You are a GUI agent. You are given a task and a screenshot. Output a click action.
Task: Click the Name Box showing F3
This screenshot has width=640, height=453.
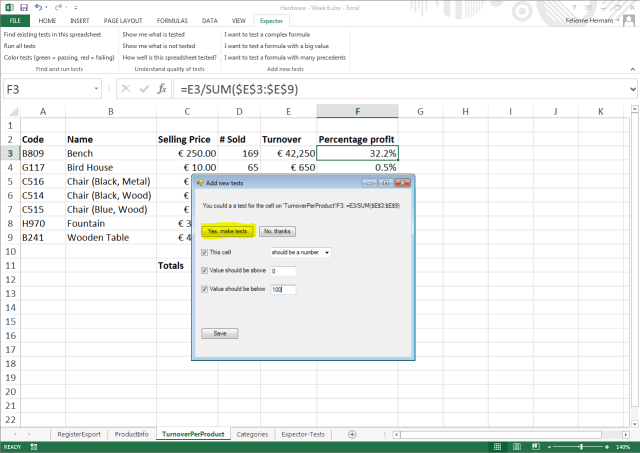(47, 89)
